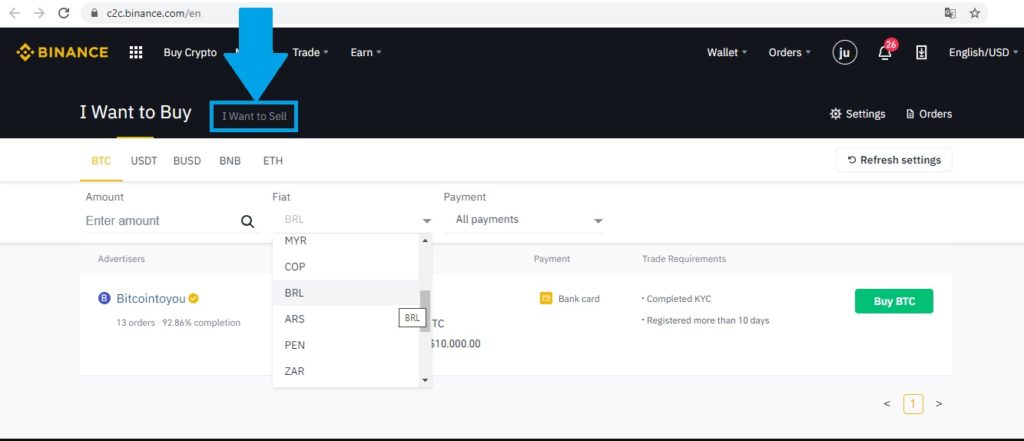Open the English/USD language selector
This screenshot has height=441, width=1024.
point(984,53)
